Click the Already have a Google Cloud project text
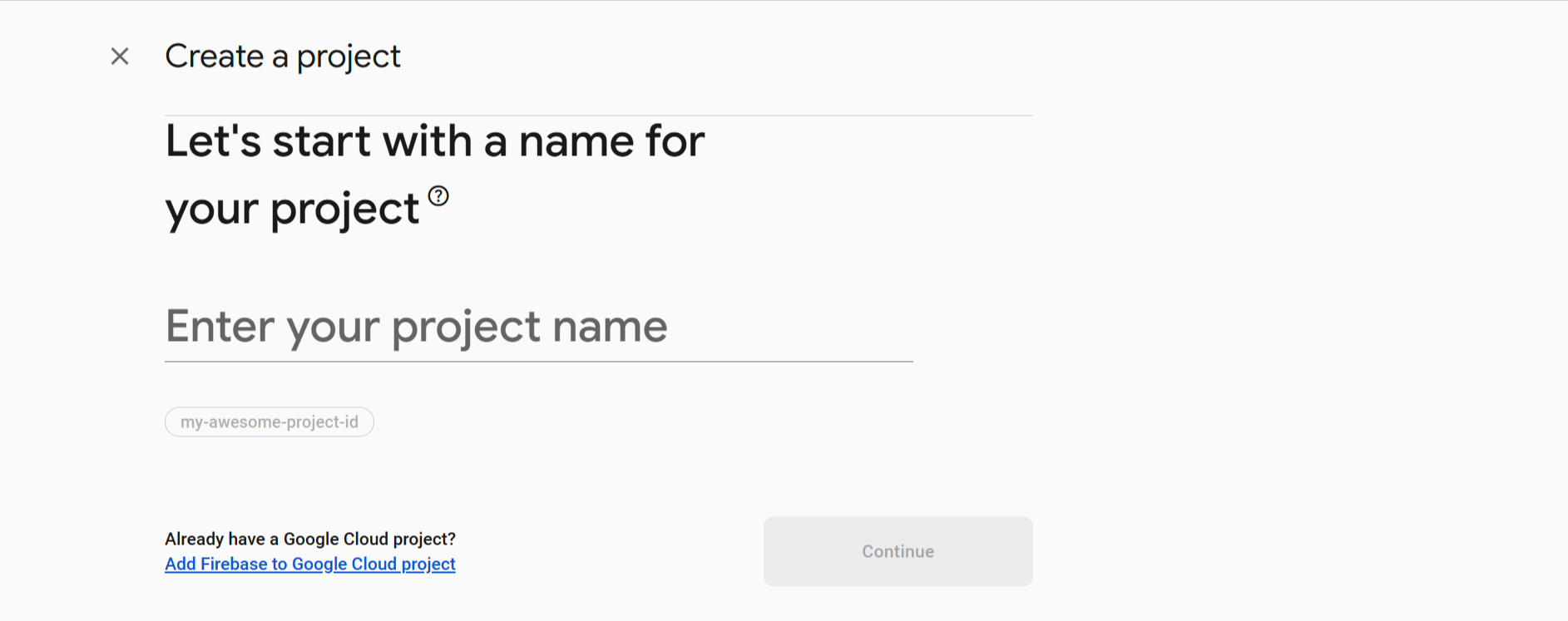Screen dimensions: 1568x621 pyautogui.click(x=310, y=539)
